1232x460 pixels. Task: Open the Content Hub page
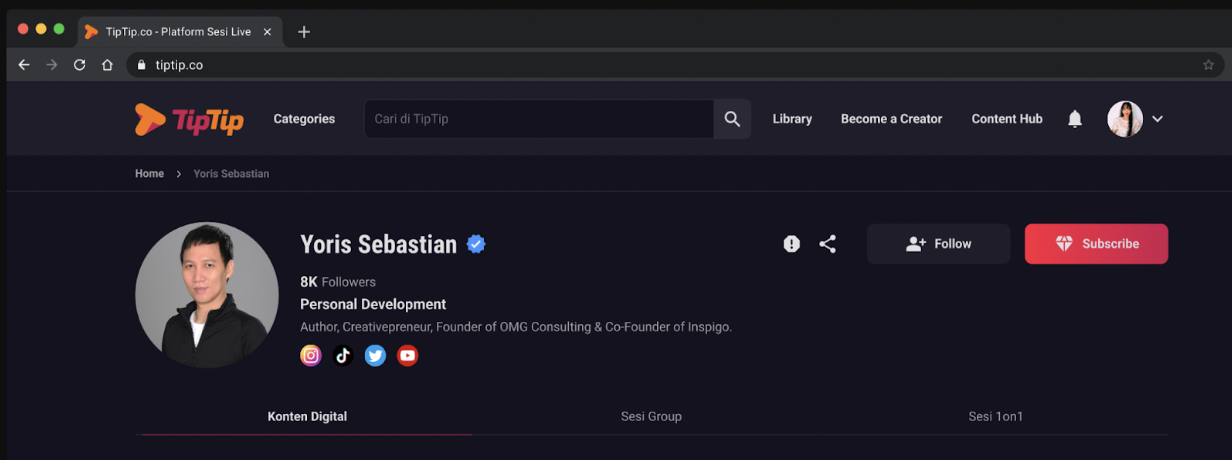(1007, 119)
